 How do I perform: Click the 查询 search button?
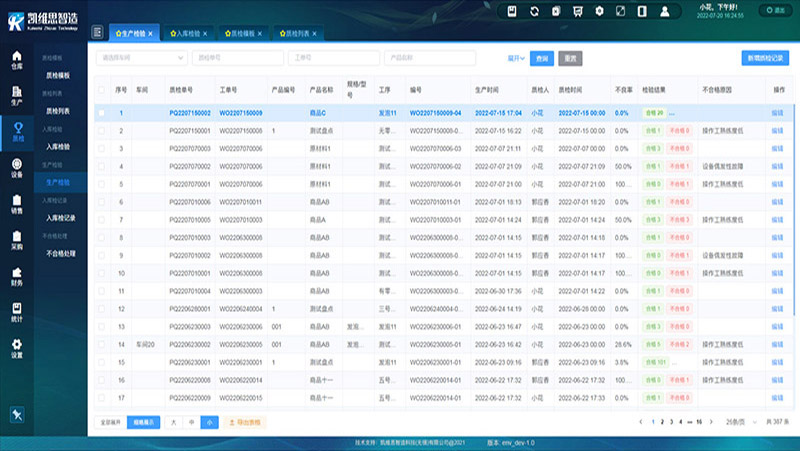[542, 59]
